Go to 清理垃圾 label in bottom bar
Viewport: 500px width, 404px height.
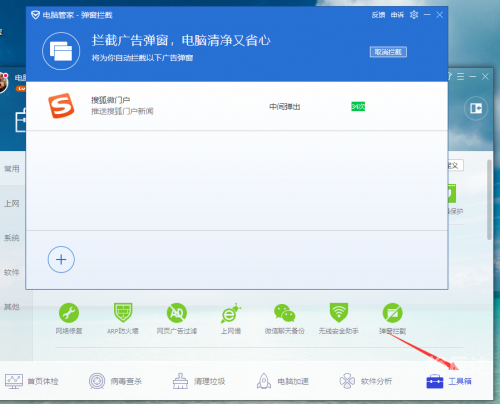(x=210, y=381)
